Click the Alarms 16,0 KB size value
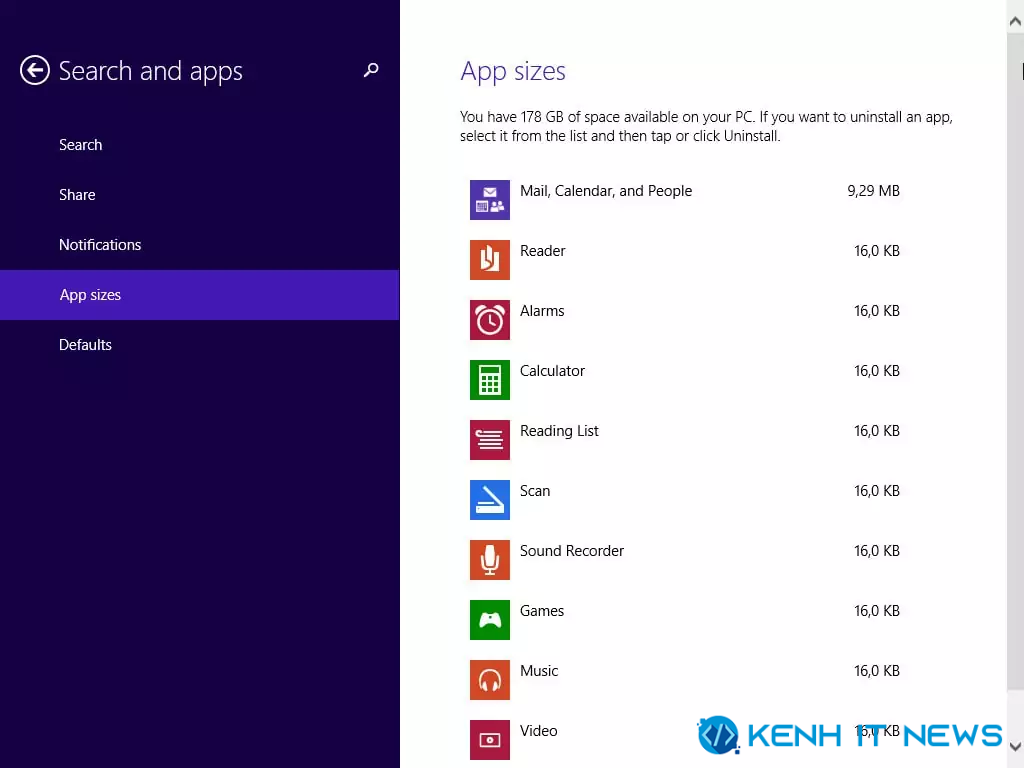The width and height of the screenshot is (1024, 768). coord(877,312)
